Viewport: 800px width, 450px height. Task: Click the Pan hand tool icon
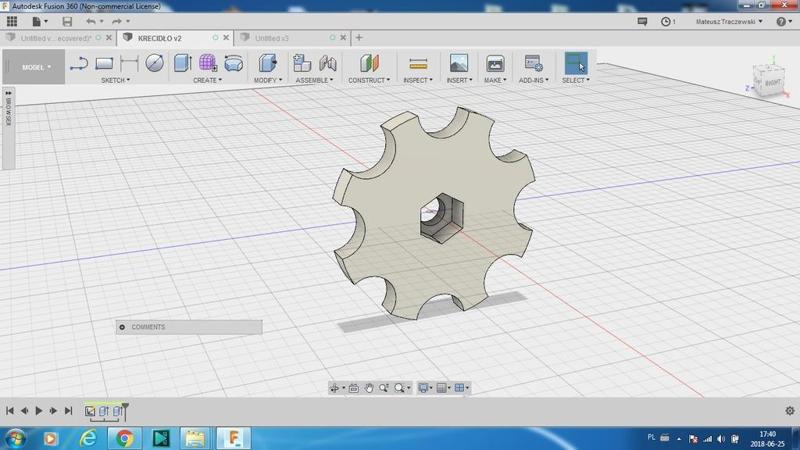[x=369, y=388]
